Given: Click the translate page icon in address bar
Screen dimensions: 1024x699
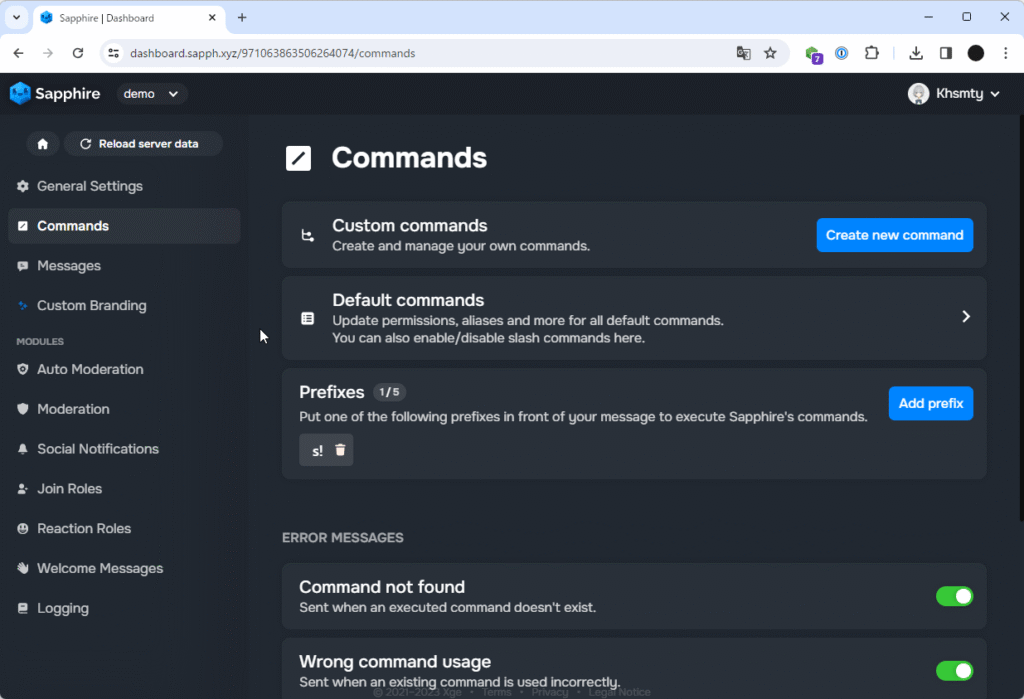Looking at the screenshot, I should point(743,53).
